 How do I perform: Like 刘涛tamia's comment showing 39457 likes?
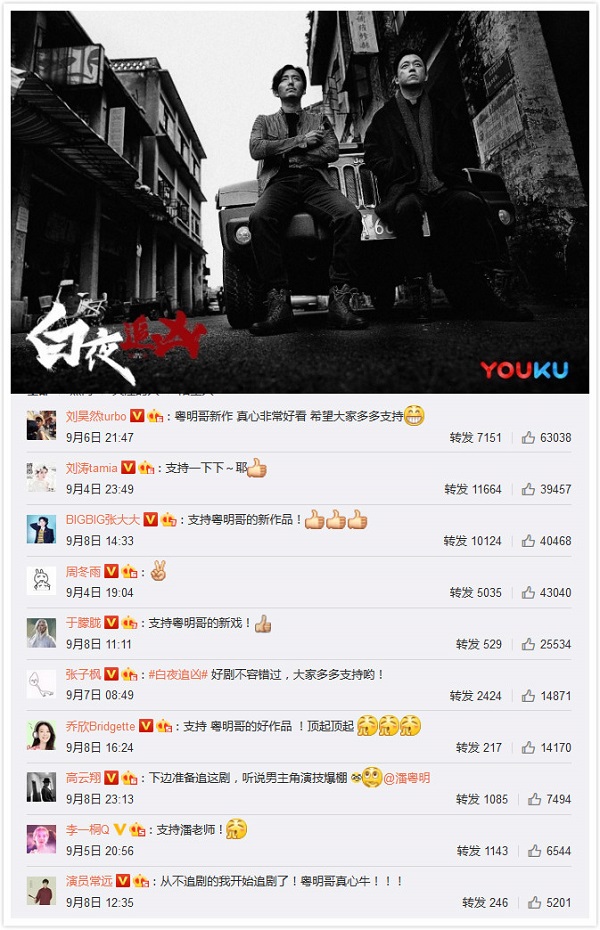point(528,489)
